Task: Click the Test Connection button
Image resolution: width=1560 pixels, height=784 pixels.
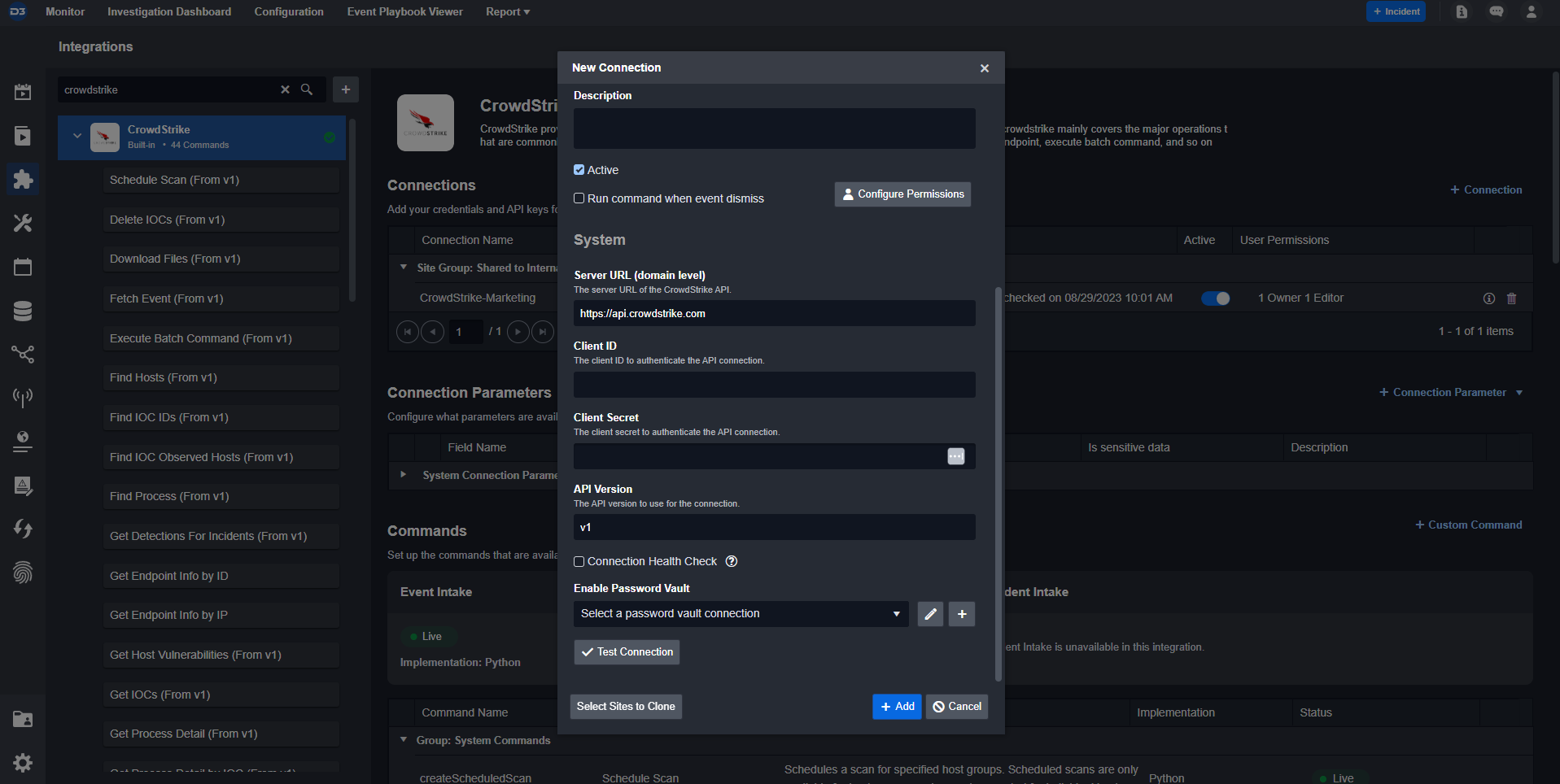Action: 627,652
